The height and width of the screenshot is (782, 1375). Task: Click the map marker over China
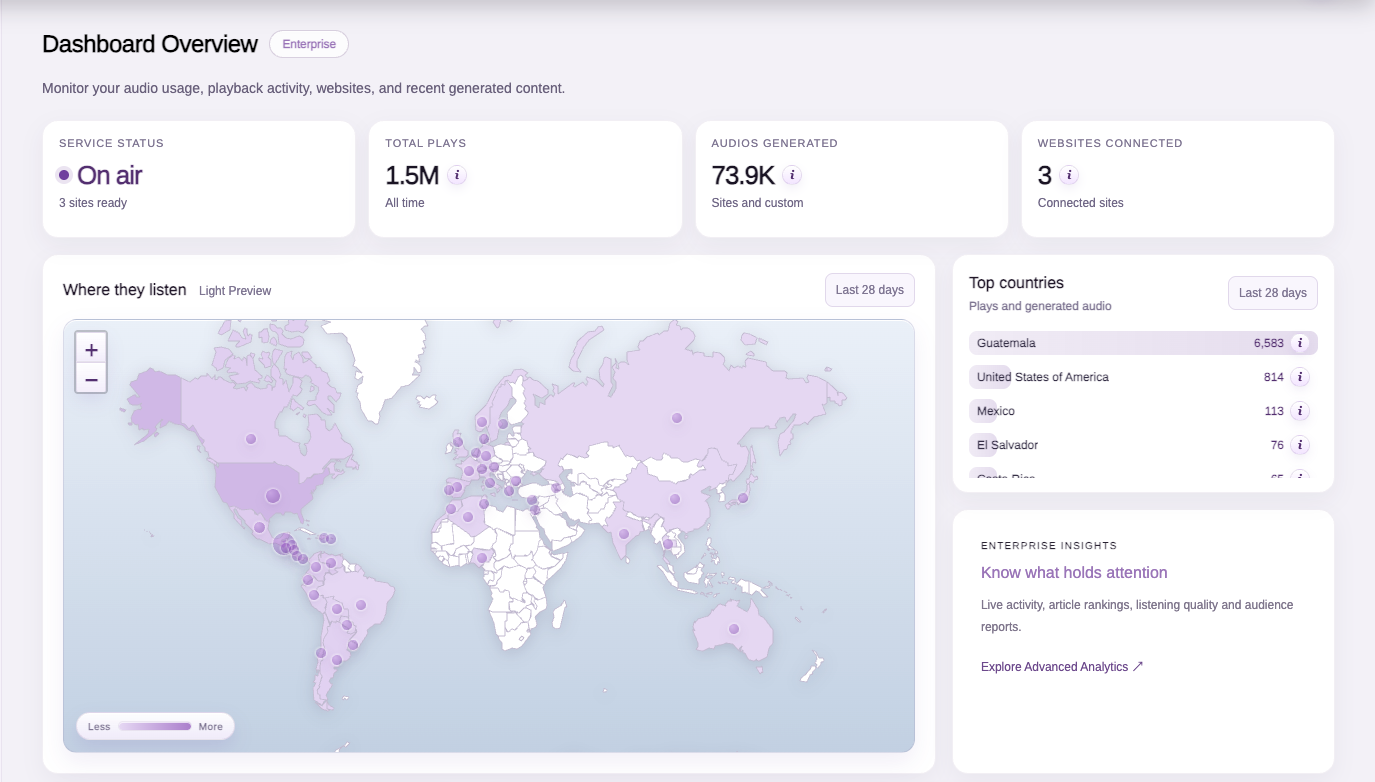pos(675,499)
